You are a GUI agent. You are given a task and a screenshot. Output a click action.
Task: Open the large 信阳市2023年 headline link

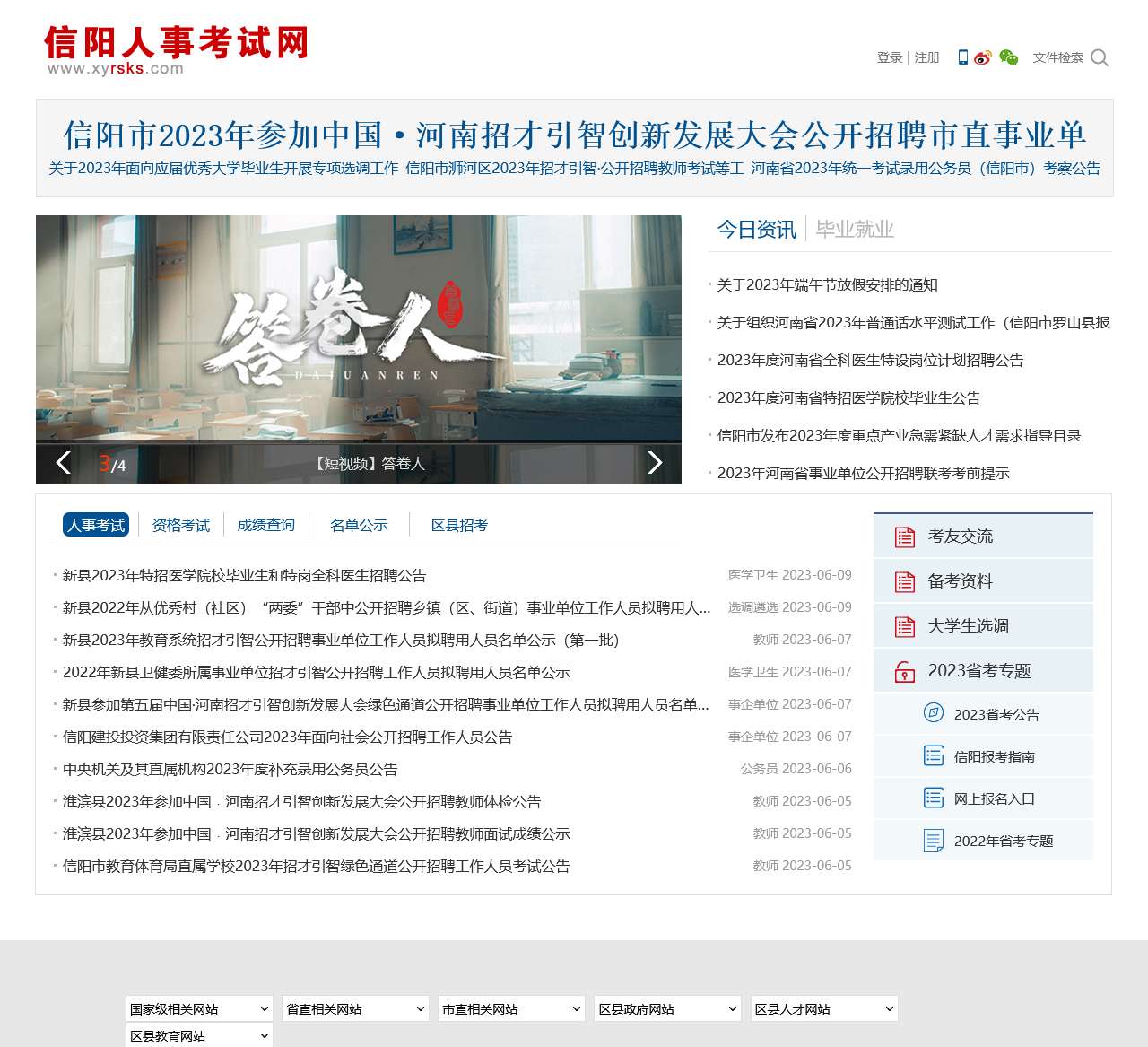(x=575, y=135)
